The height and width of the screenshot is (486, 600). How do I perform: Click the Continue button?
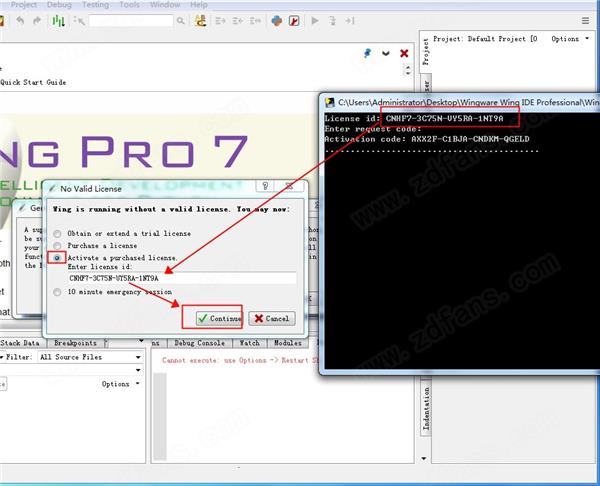click(x=219, y=318)
